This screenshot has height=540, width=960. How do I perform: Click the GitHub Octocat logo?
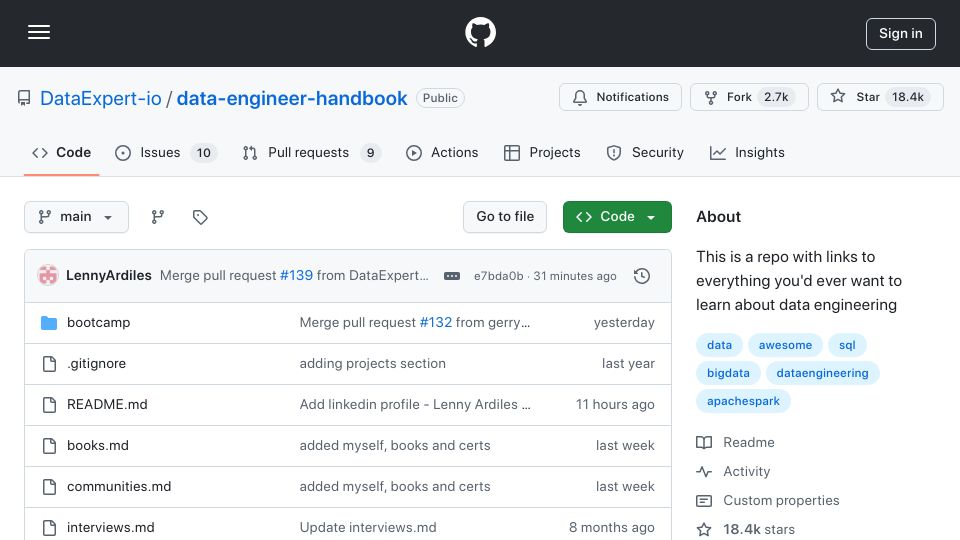[480, 32]
